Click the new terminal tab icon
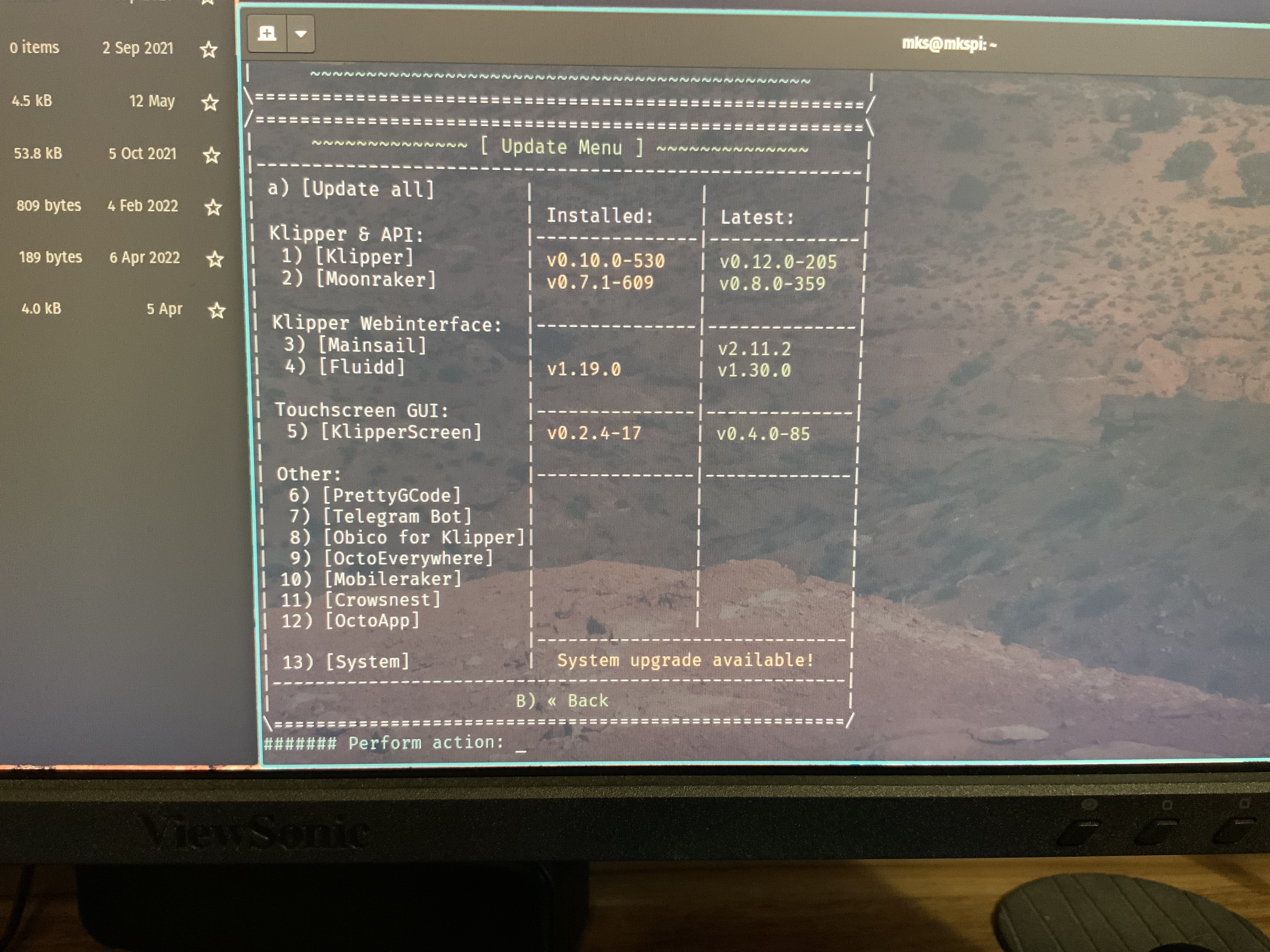Screen dimensions: 1270x952 click(267, 33)
